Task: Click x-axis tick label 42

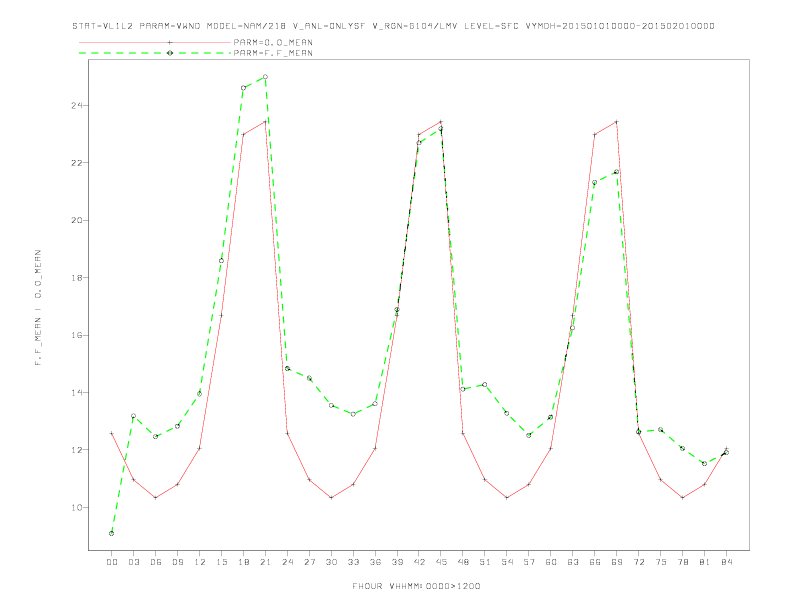Action: pyautogui.click(x=419, y=562)
